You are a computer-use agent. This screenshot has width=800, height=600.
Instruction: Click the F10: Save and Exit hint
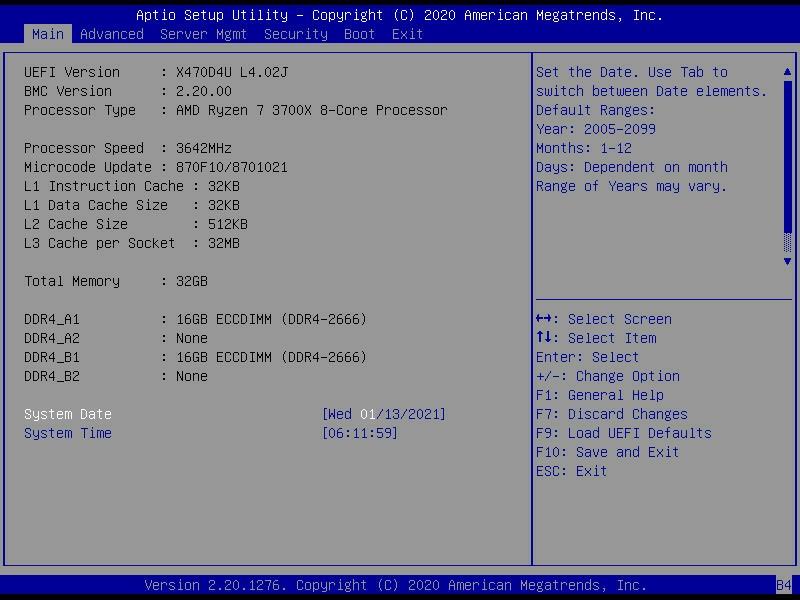click(608, 452)
